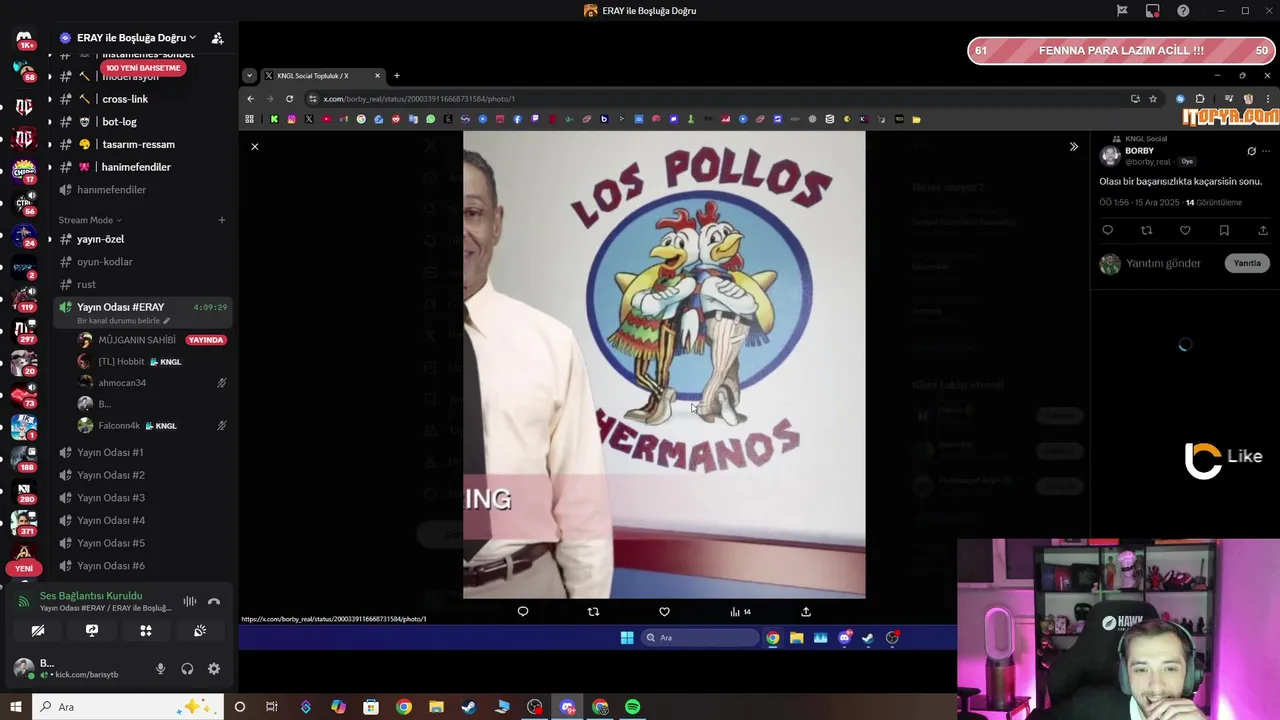Reload the browser page

289,99
